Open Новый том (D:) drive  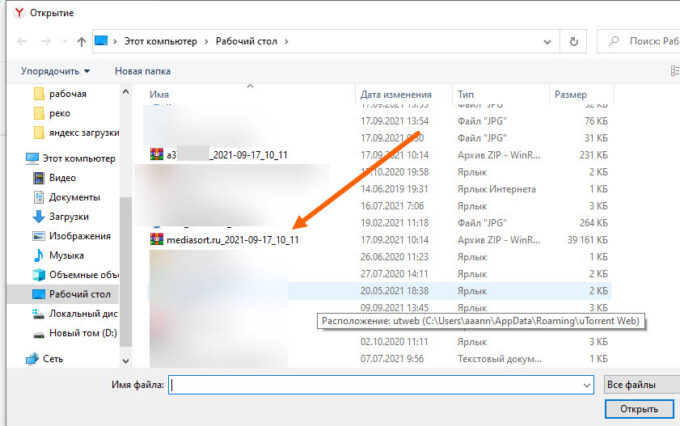(x=83, y=333)
